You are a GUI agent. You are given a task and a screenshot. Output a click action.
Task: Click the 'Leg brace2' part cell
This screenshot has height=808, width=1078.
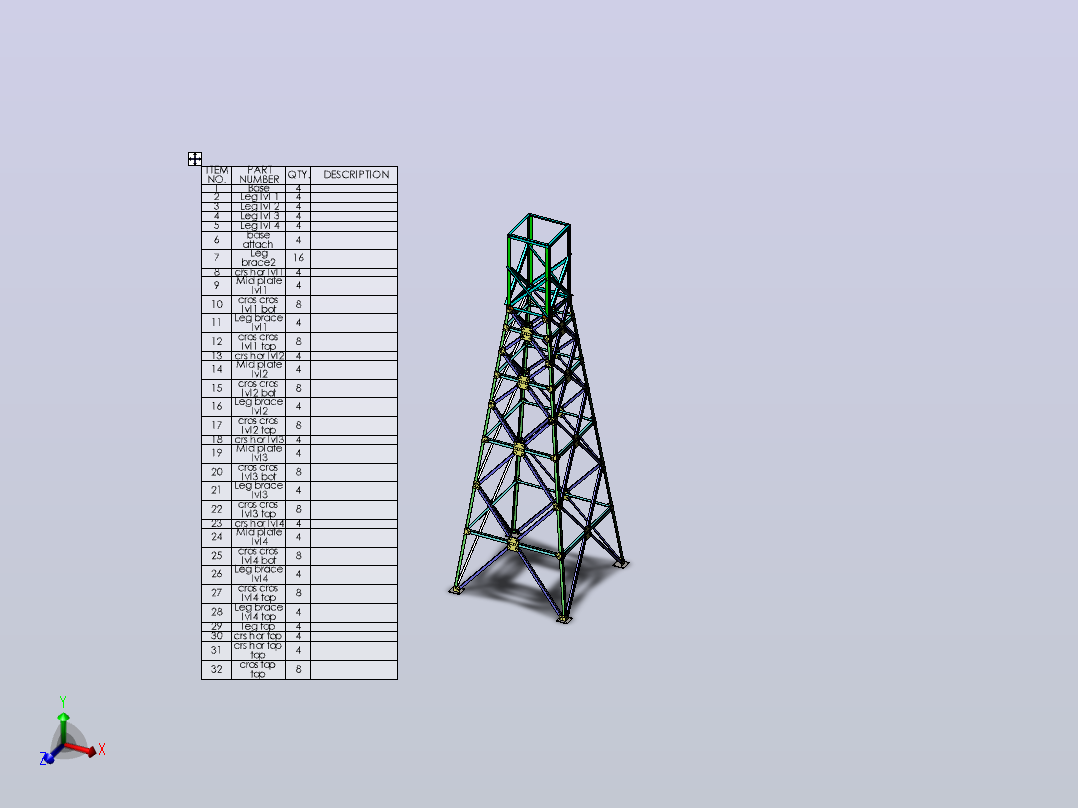pyautogui.click(x=258, y=259)
